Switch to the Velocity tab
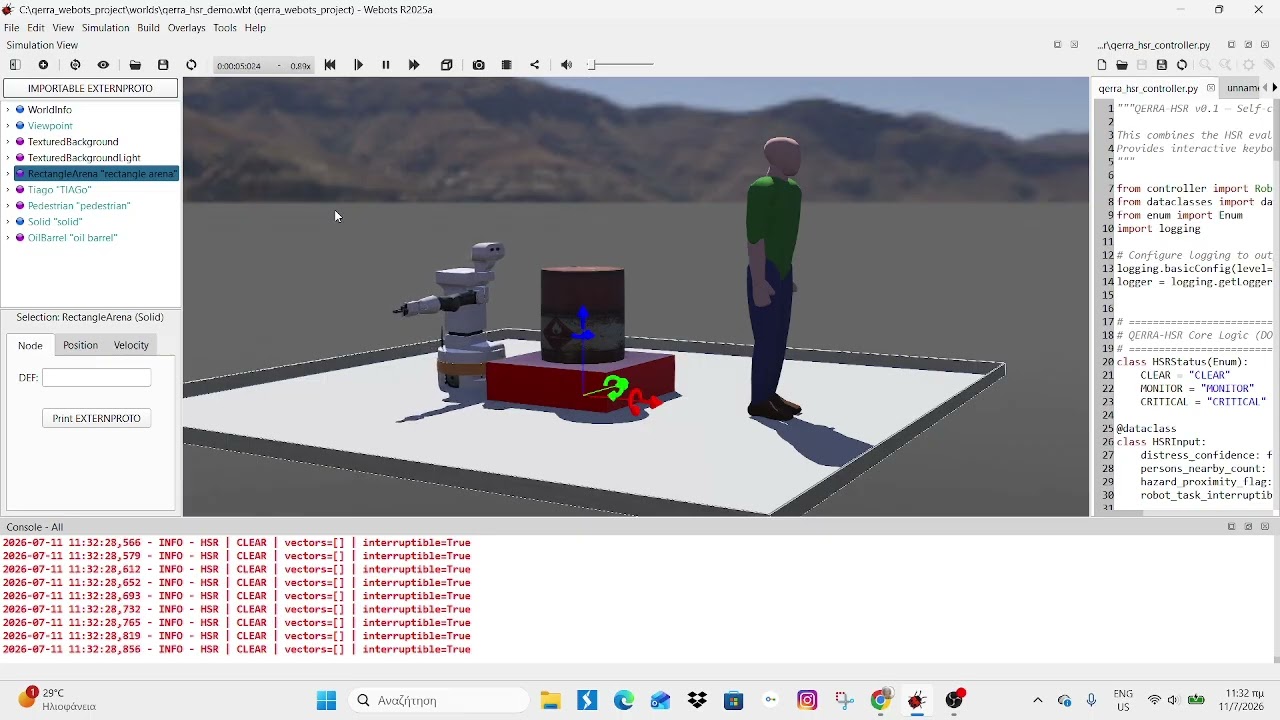 (131, 345)
